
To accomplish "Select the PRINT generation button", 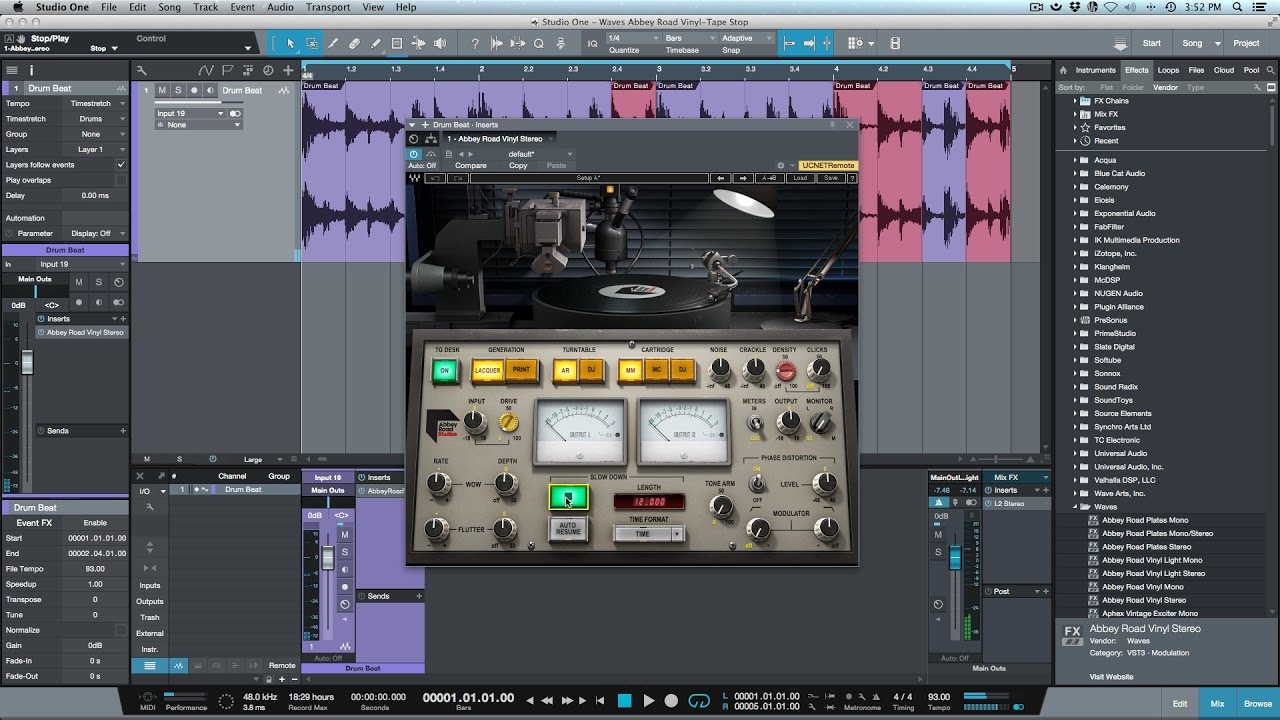I will 521,370.
